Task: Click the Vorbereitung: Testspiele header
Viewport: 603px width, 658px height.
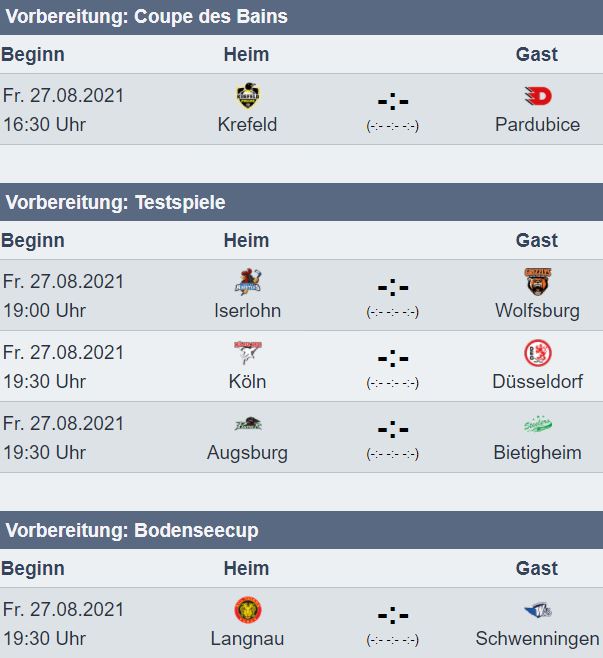Action: (x=301, y=202)
